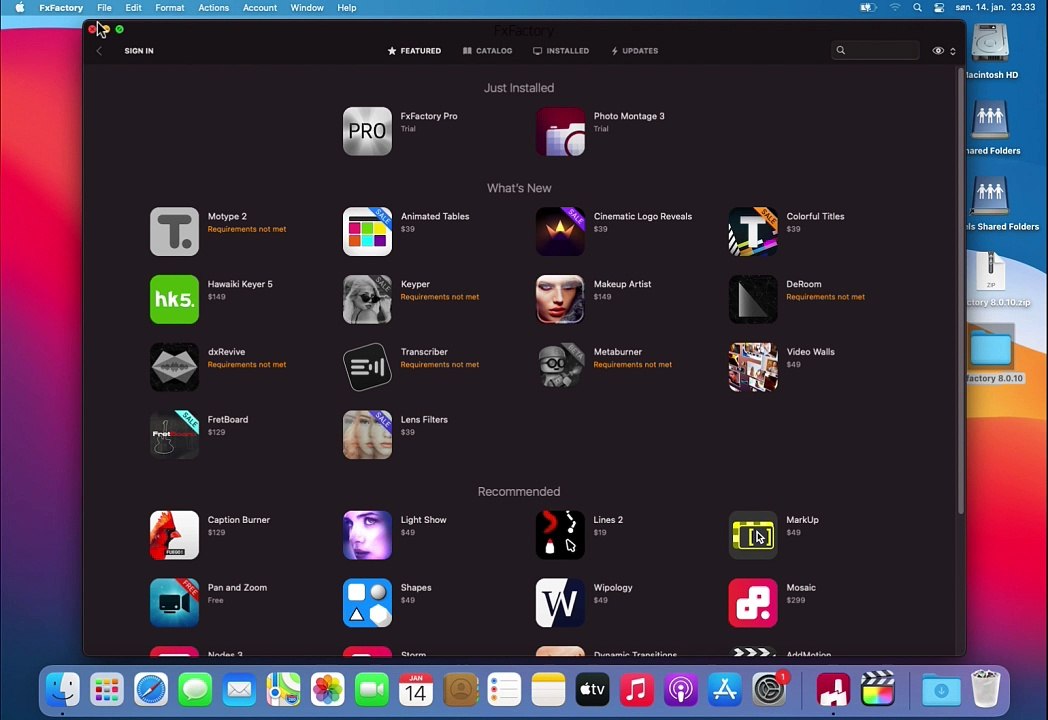Select the MarkUp product icon
The image size is (1048, 720).
coord(753,535)
